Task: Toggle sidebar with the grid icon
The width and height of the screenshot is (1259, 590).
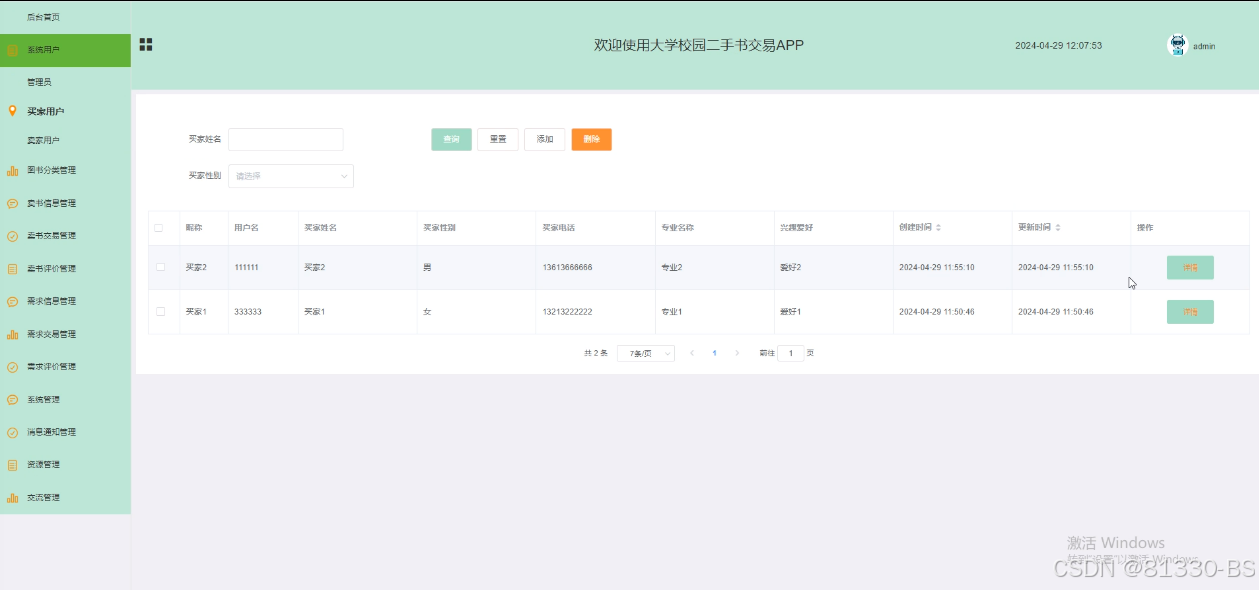Action: pyautogui.click(x=146, y=45)
